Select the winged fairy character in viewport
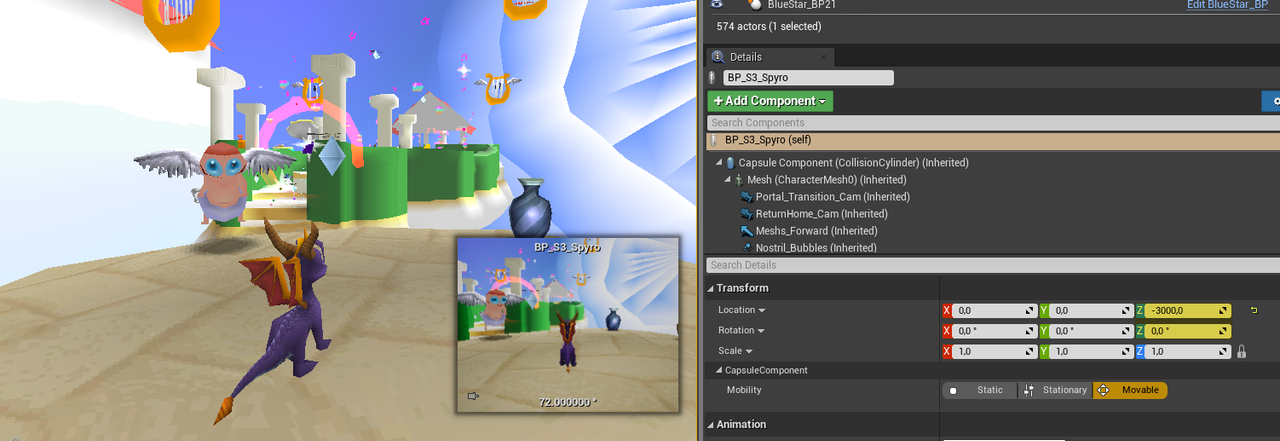 (x=221, y=180)
